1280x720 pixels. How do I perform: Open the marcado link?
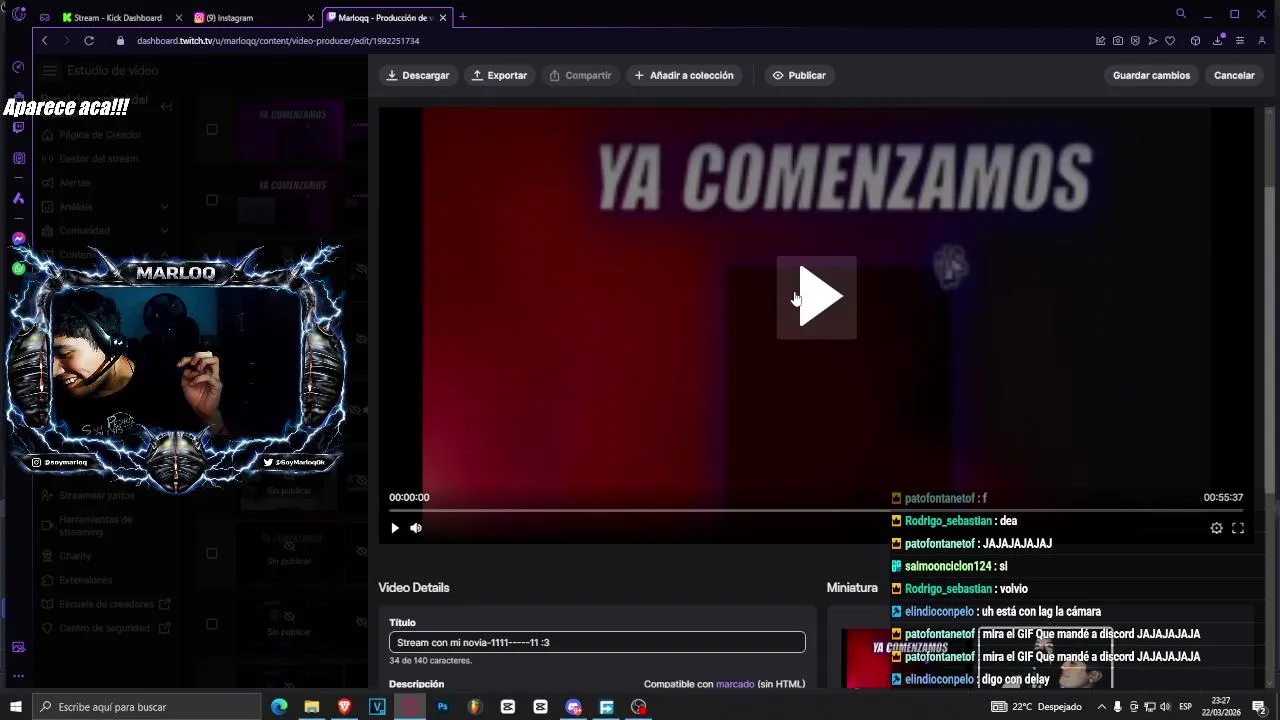click(735, 684)
